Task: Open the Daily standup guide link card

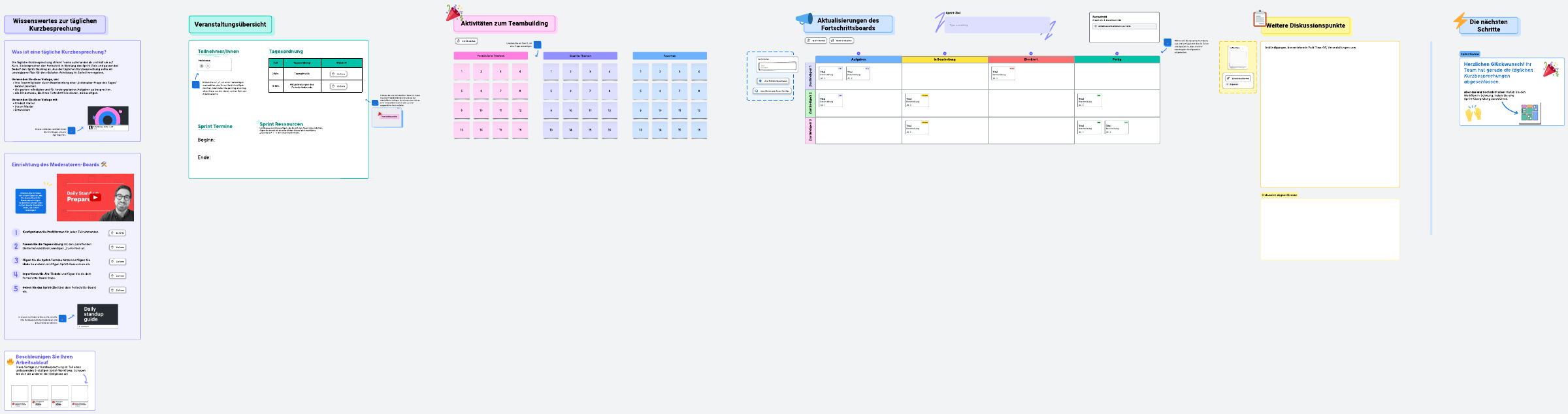Action: click(97, 315)
